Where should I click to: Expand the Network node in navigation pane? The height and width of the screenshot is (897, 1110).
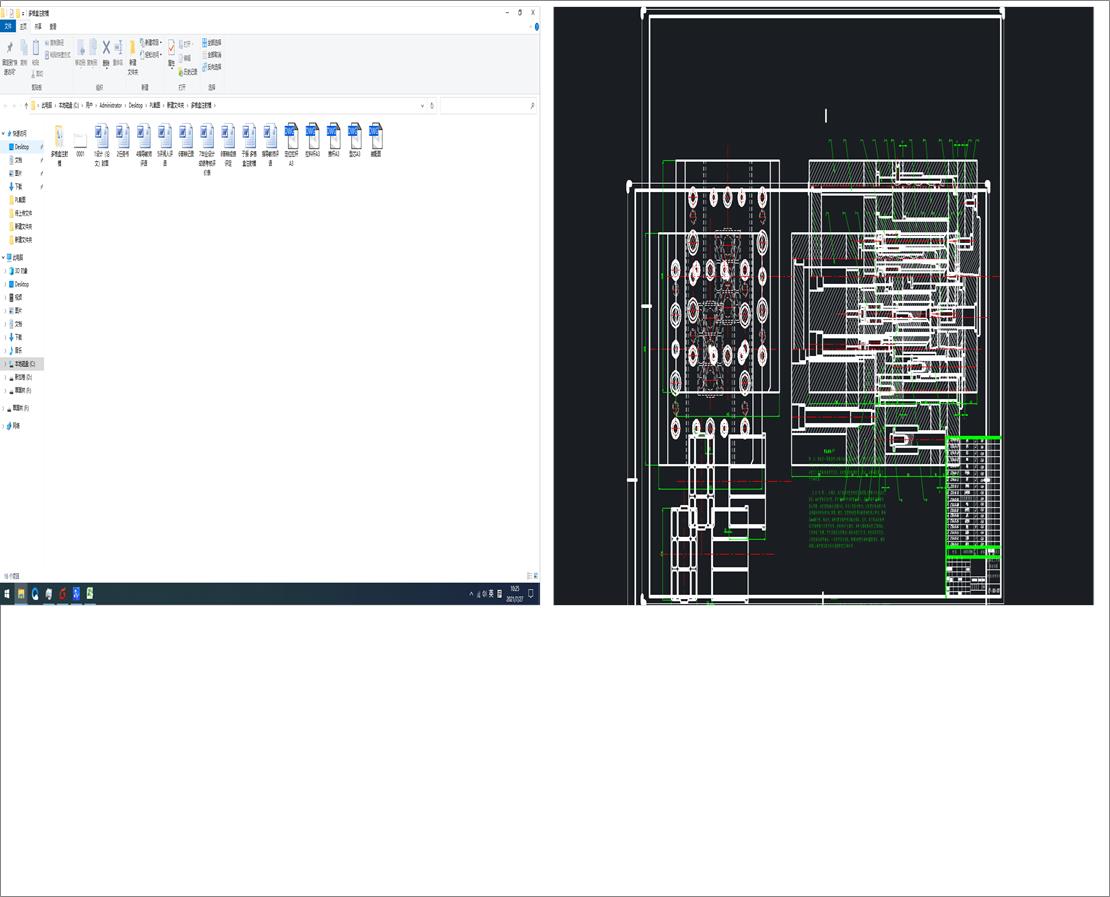pos(4,426)
